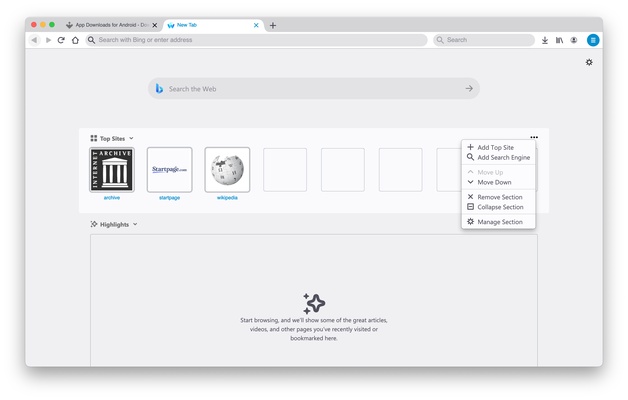The image size is (628, 400).
Task: Choose Manage Section menu entry
Action: coord(498,222)
